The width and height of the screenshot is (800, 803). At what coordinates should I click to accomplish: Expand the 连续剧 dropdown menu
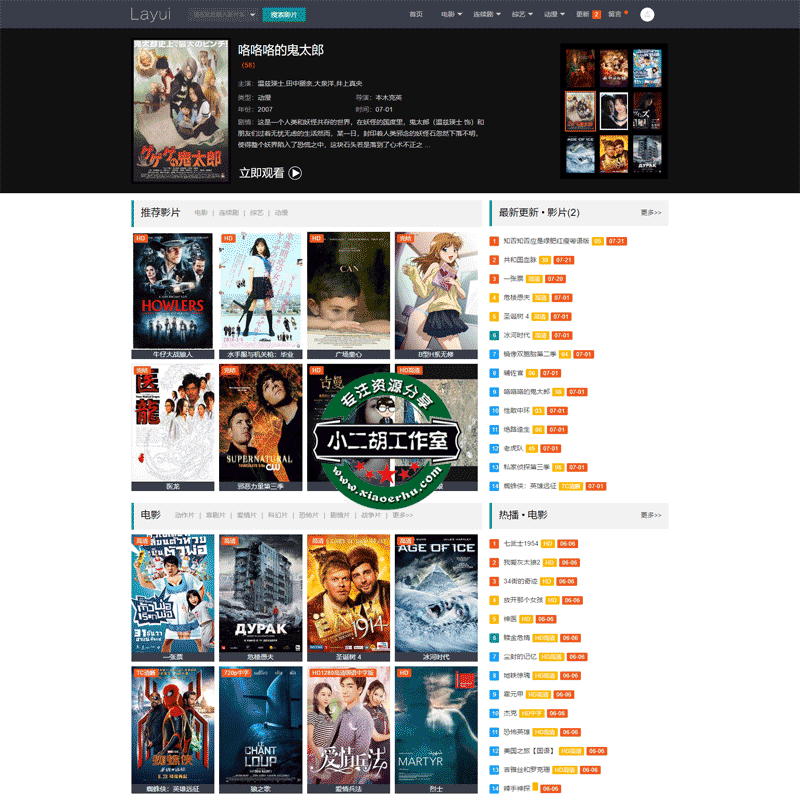[x=488, y=15]
